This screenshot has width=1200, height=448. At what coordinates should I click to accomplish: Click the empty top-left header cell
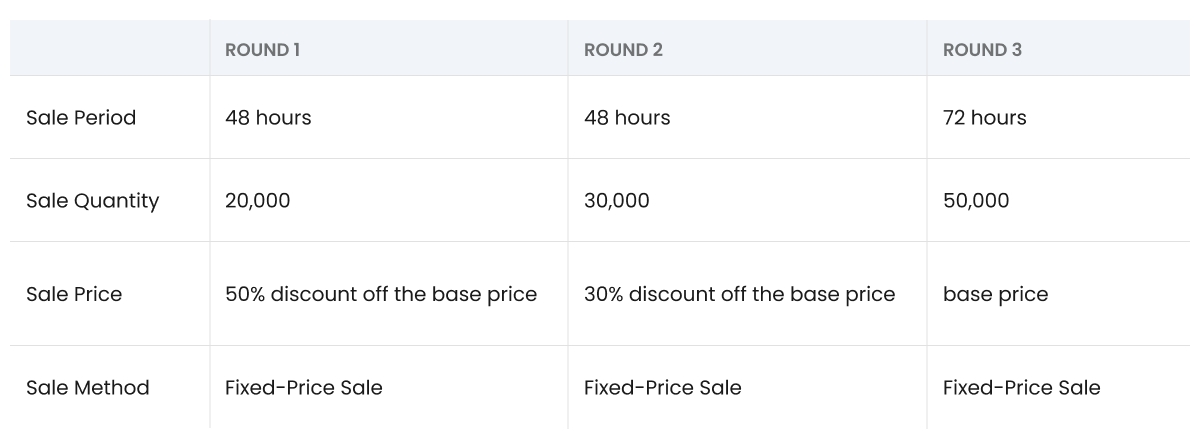pyautogui.click(x=110, y=50)
